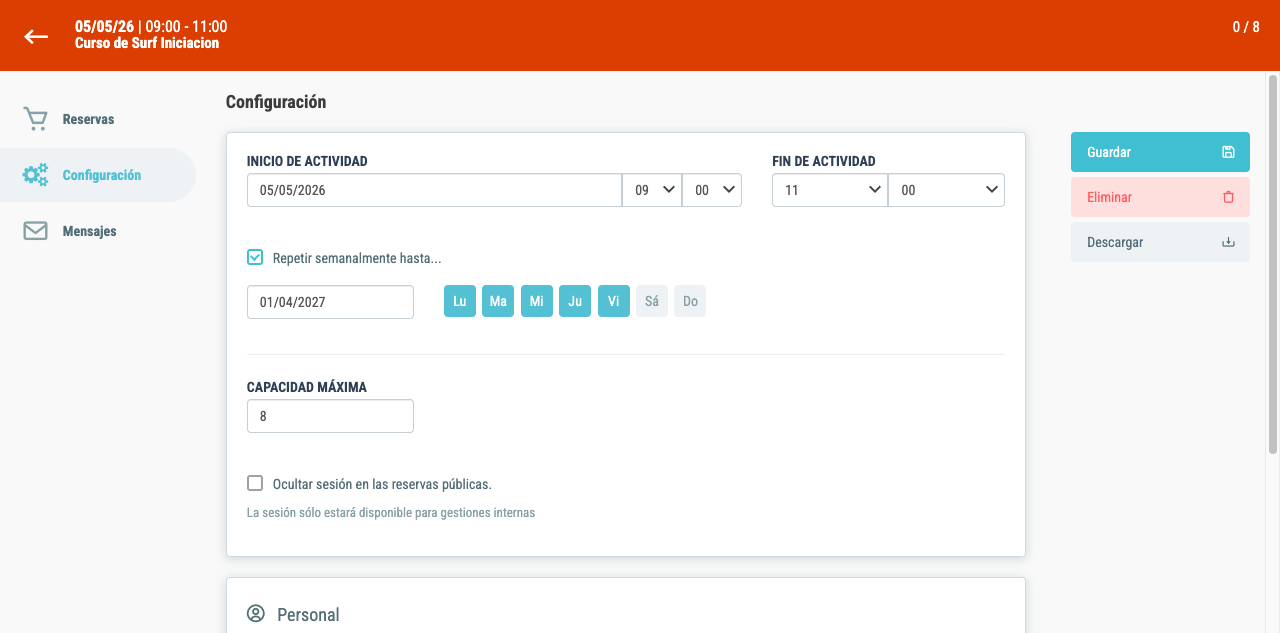Toggle the Vi weekday button
The width and height of the screenshot is (1280, 633).
click(x=614, y=301)
